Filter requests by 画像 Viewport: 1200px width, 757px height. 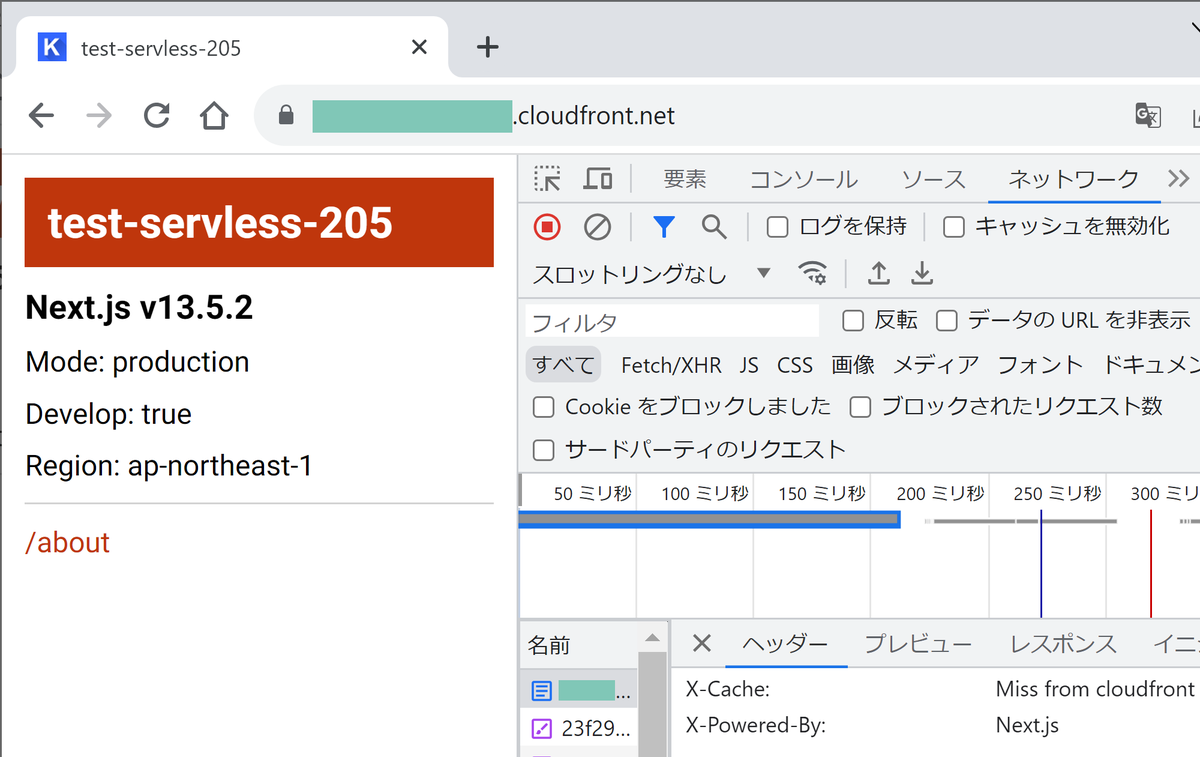(853, 365)
